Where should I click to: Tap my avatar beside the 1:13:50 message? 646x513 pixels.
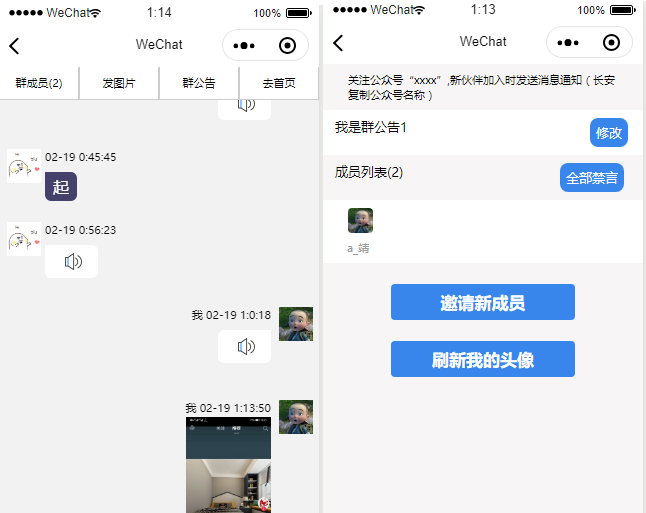296,417
